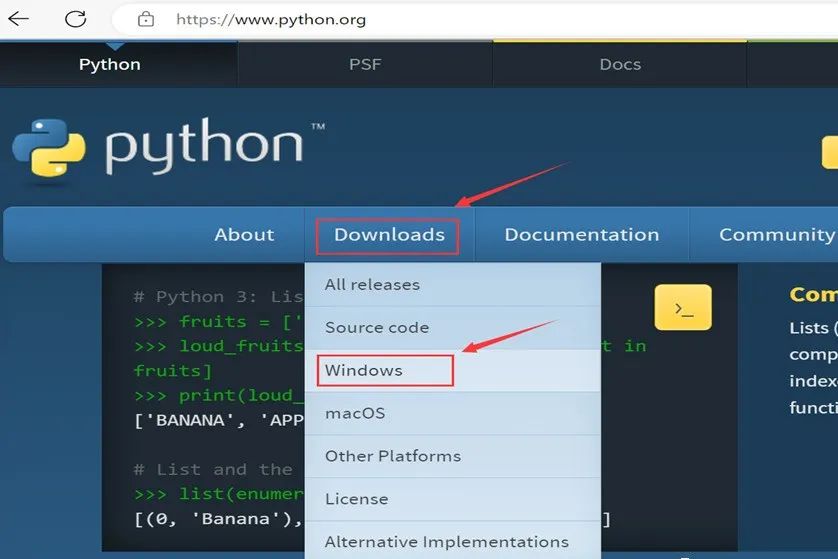Click the browser back arrow
838x559 pixels.
(x=19, y=19)
